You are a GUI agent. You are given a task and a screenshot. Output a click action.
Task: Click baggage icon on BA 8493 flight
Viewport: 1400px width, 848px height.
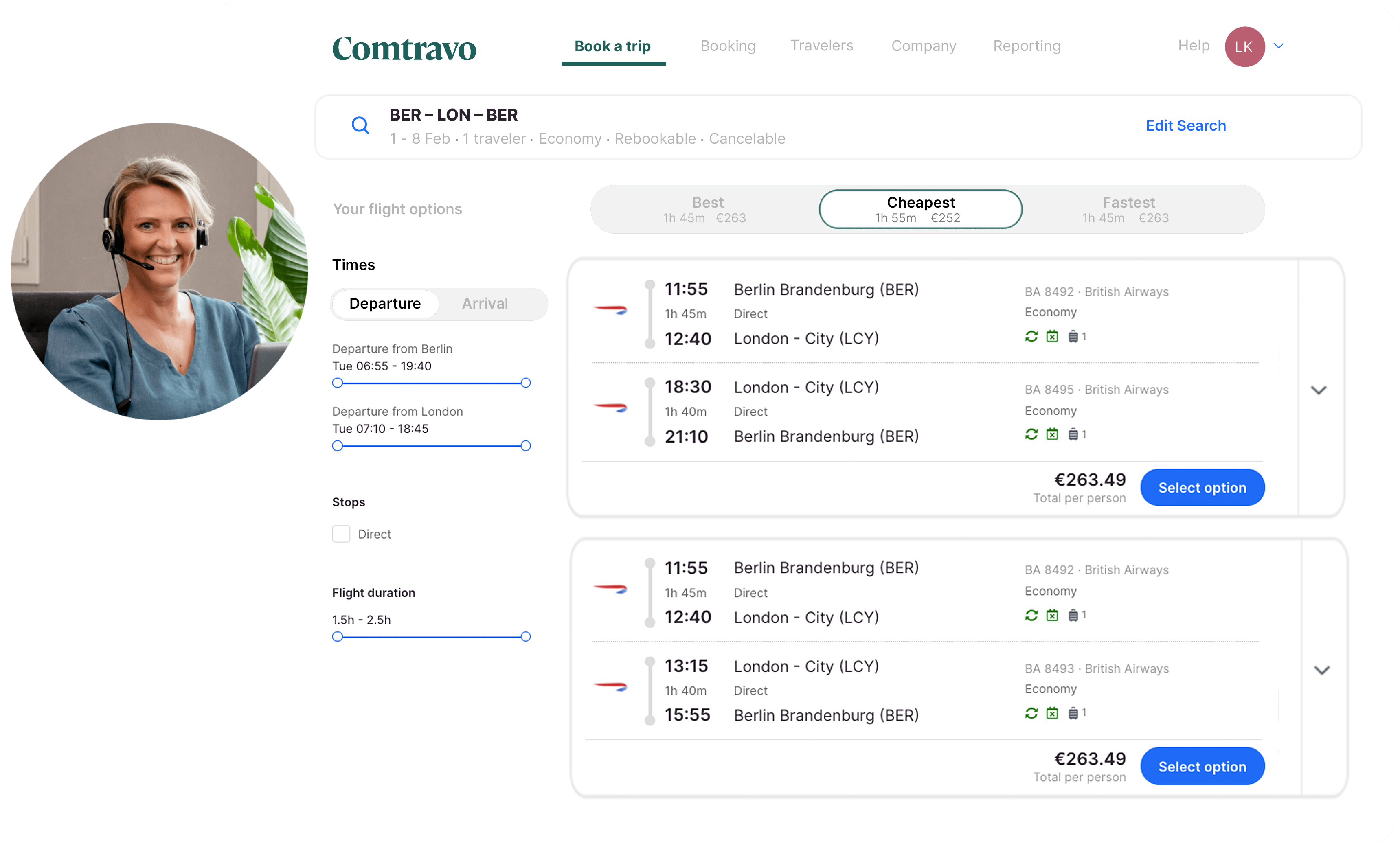point(1073,713)
